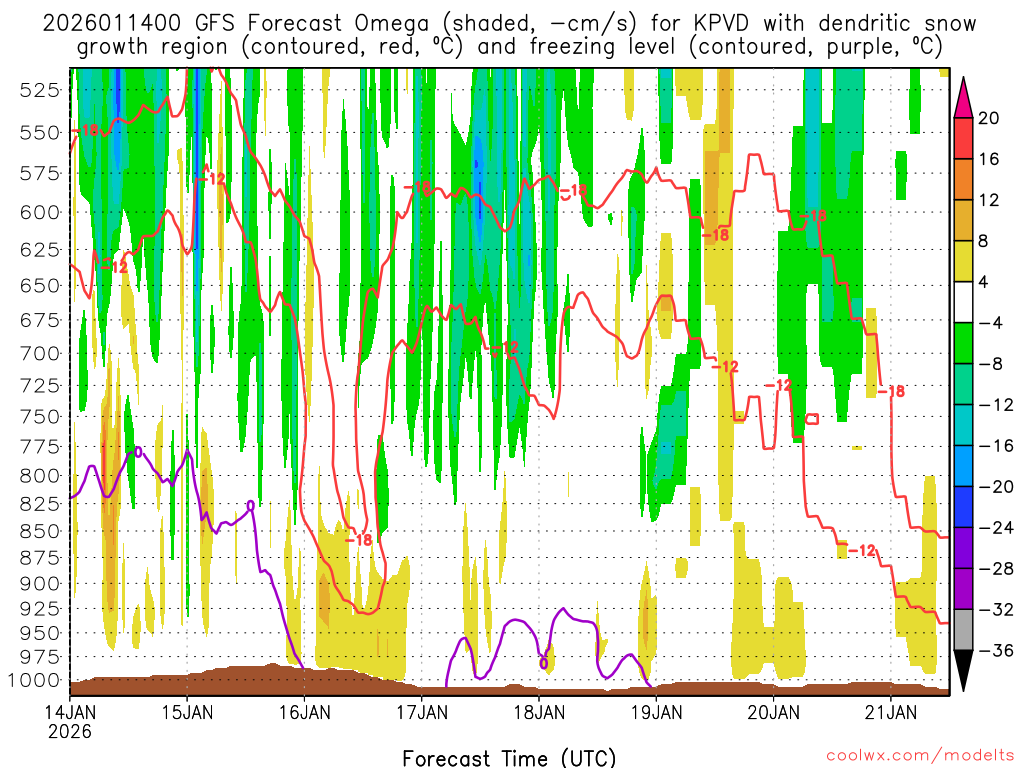Screen dimensions: 1024x768
Task: Click the yellow 4 to 8 colorbar segment
Action: click(963, 261)
